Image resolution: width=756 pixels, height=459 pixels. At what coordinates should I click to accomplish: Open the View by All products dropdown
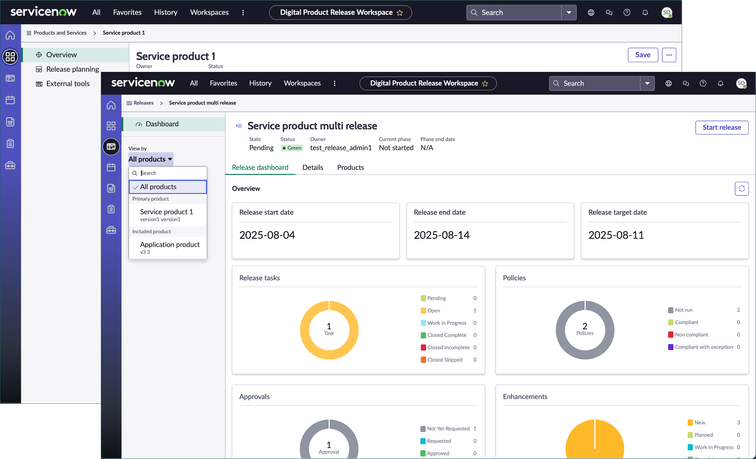click(x=150, y=159)
